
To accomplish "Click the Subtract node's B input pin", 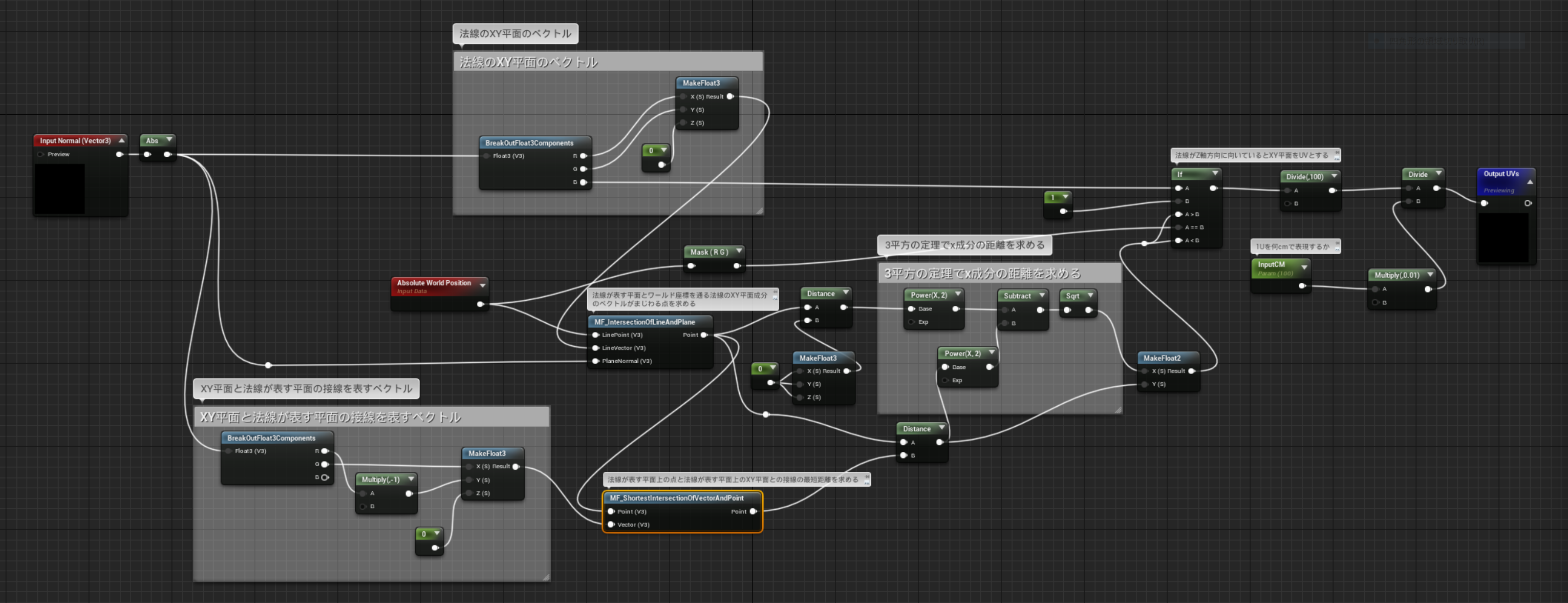I will [x=1005, y=323].
